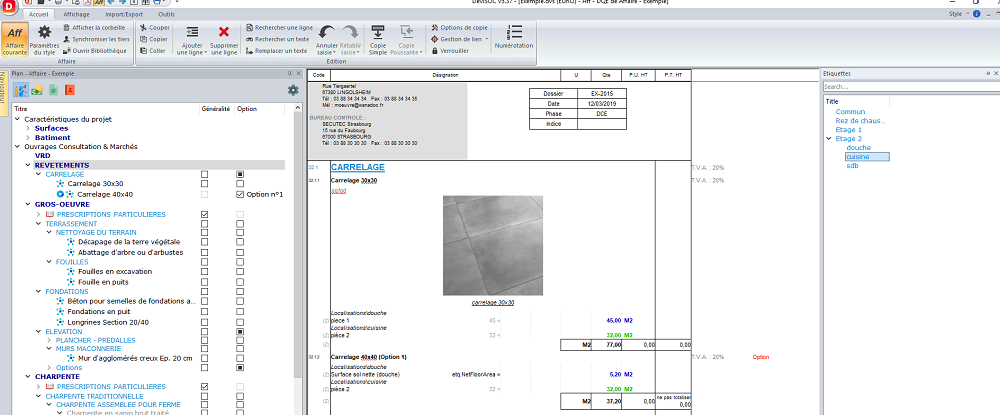This screenshot has height=415, width=1000.
Task: Open Gestion de lien dropdown arrow
Action: point(487,39)
